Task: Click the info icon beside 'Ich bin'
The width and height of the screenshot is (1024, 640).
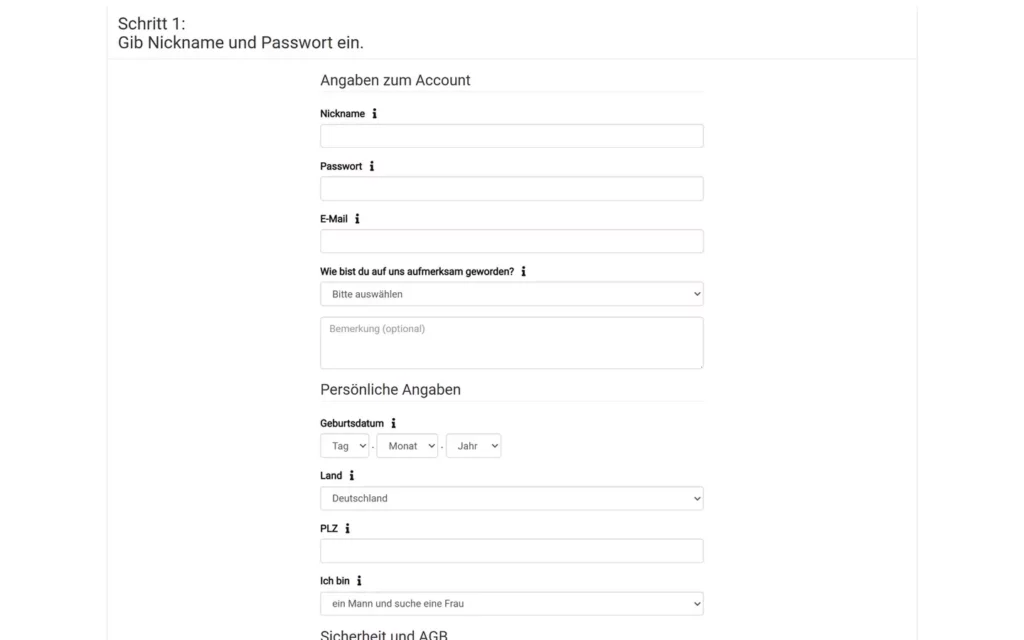Action: click(x=357, y=580)
